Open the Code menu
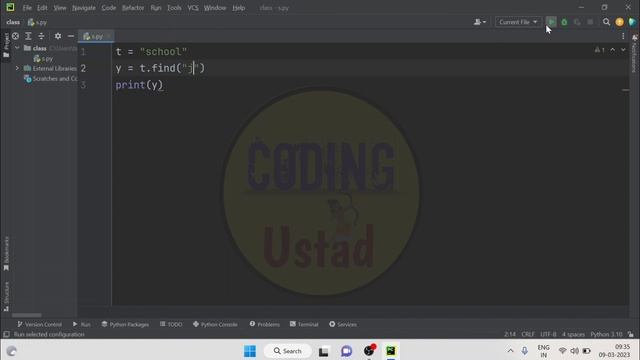This screenshot has height=360, width=640. 109,8
